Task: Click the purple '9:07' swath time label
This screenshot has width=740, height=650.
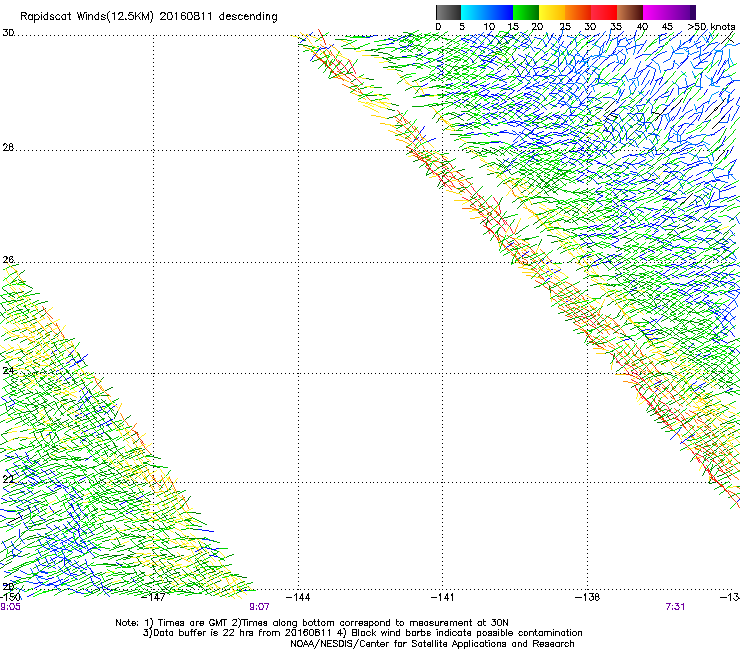Action: point(260,607)
